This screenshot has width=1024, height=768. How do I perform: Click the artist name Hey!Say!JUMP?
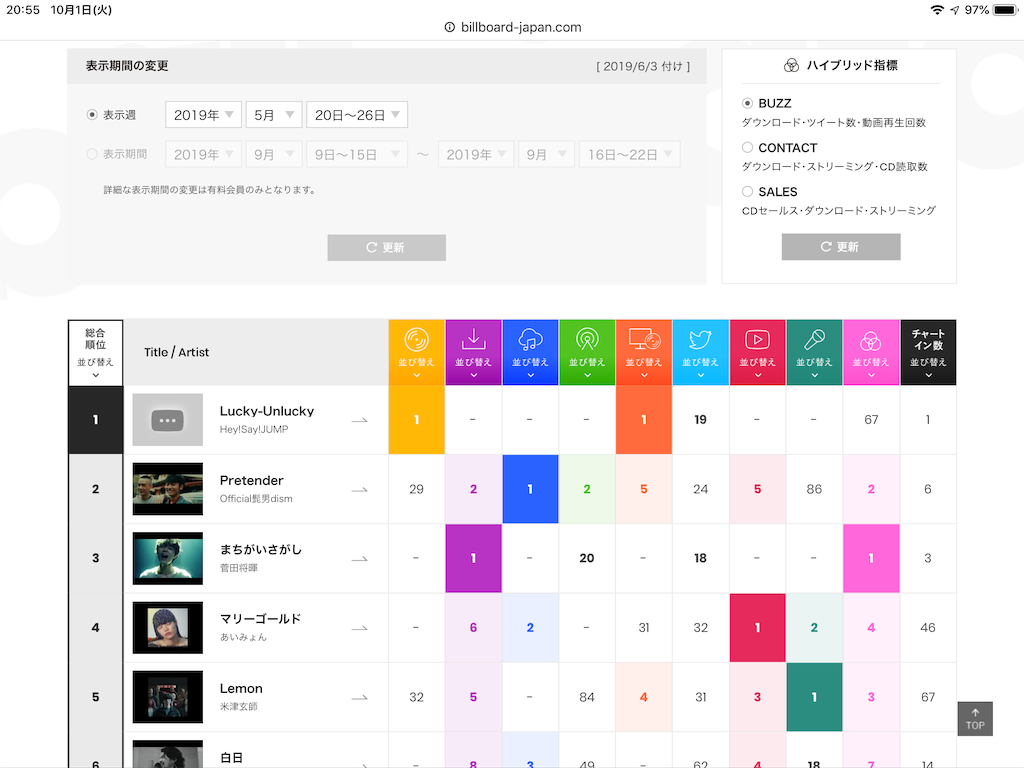point(254,430)
